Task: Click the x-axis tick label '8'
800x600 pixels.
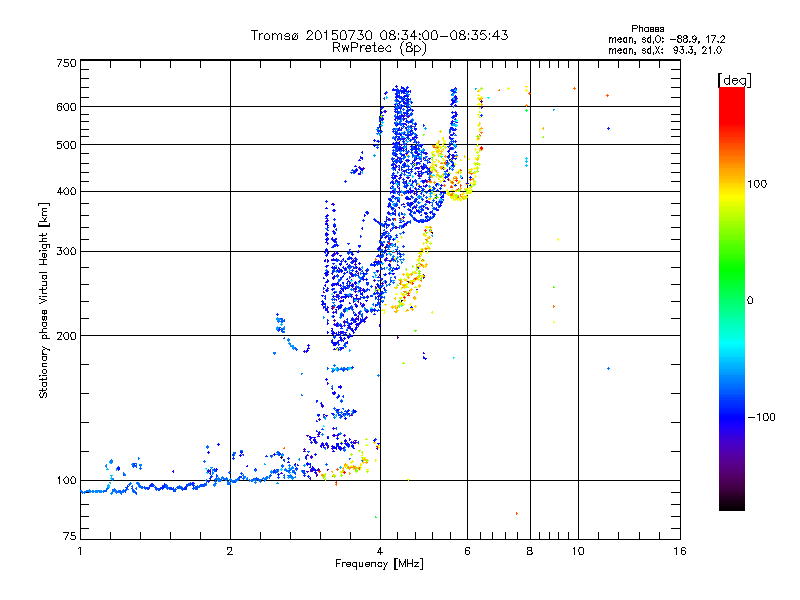Action: click(x=530, y=551)
